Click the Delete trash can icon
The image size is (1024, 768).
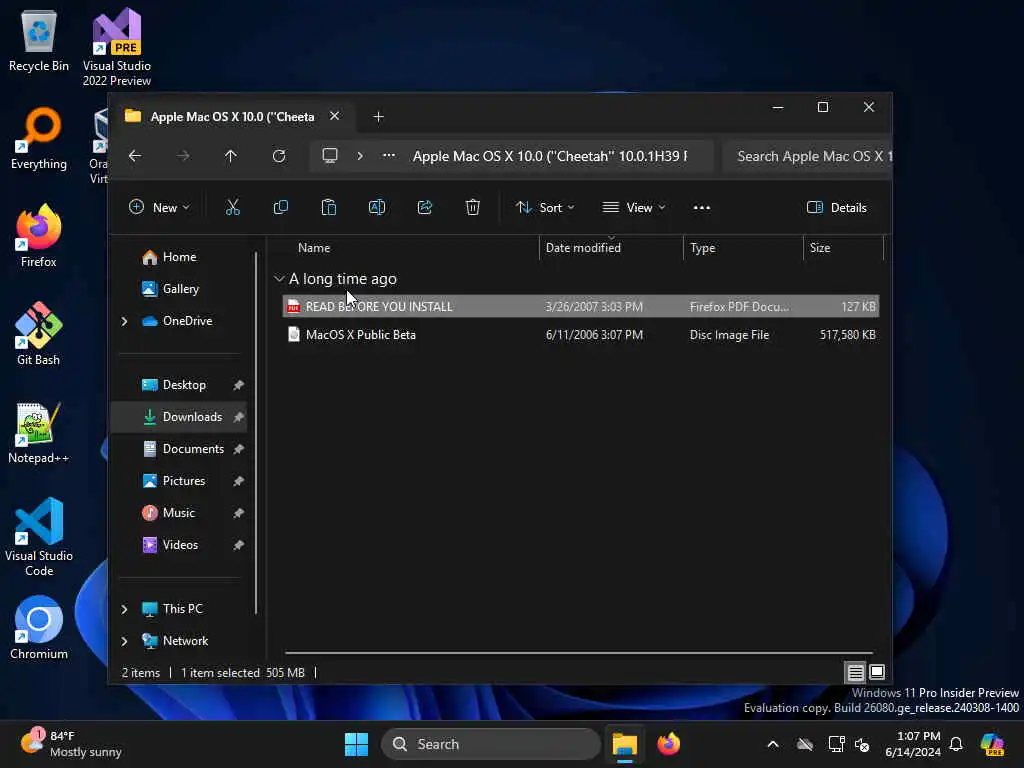pos(473,208)
